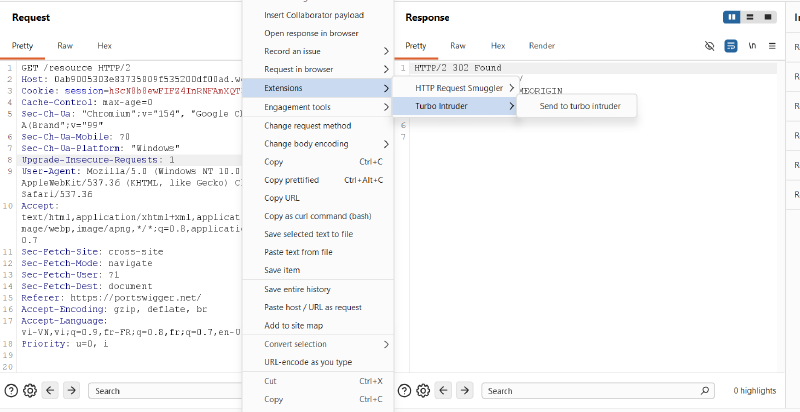Click Sec-Ch-Ua-Platform: "Windows" line
This screenshot has height=412, width=800.
101,148
